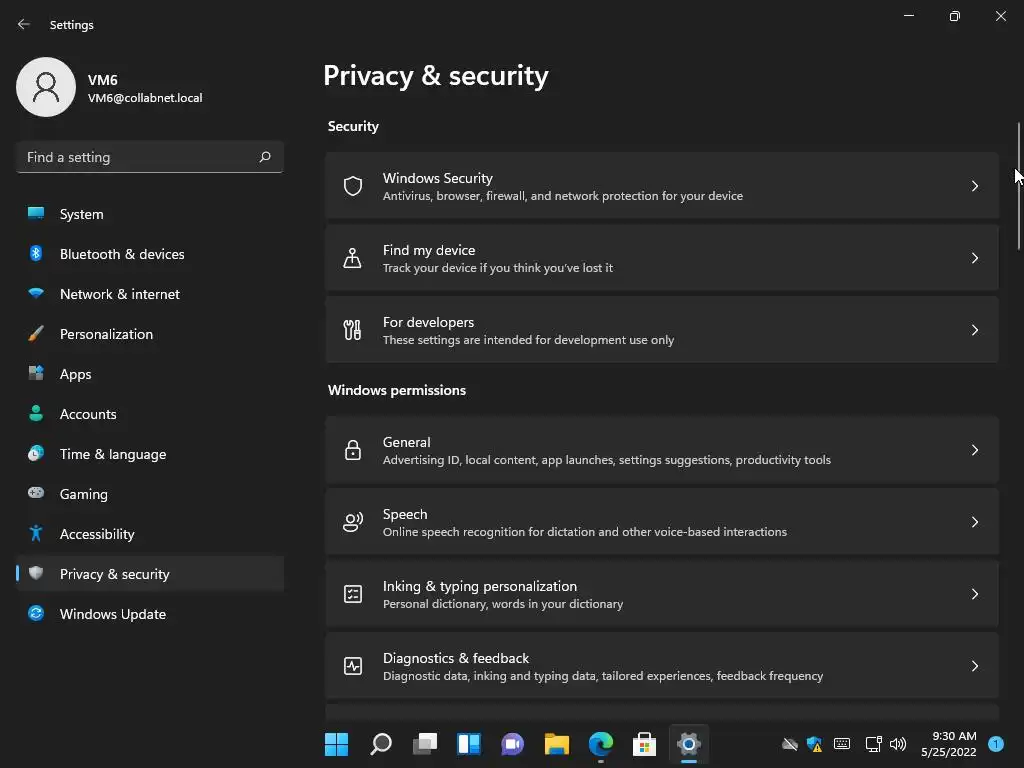Open Task View from the taskbar
Screen dimensions: 1024x768
tap(425, 744)
